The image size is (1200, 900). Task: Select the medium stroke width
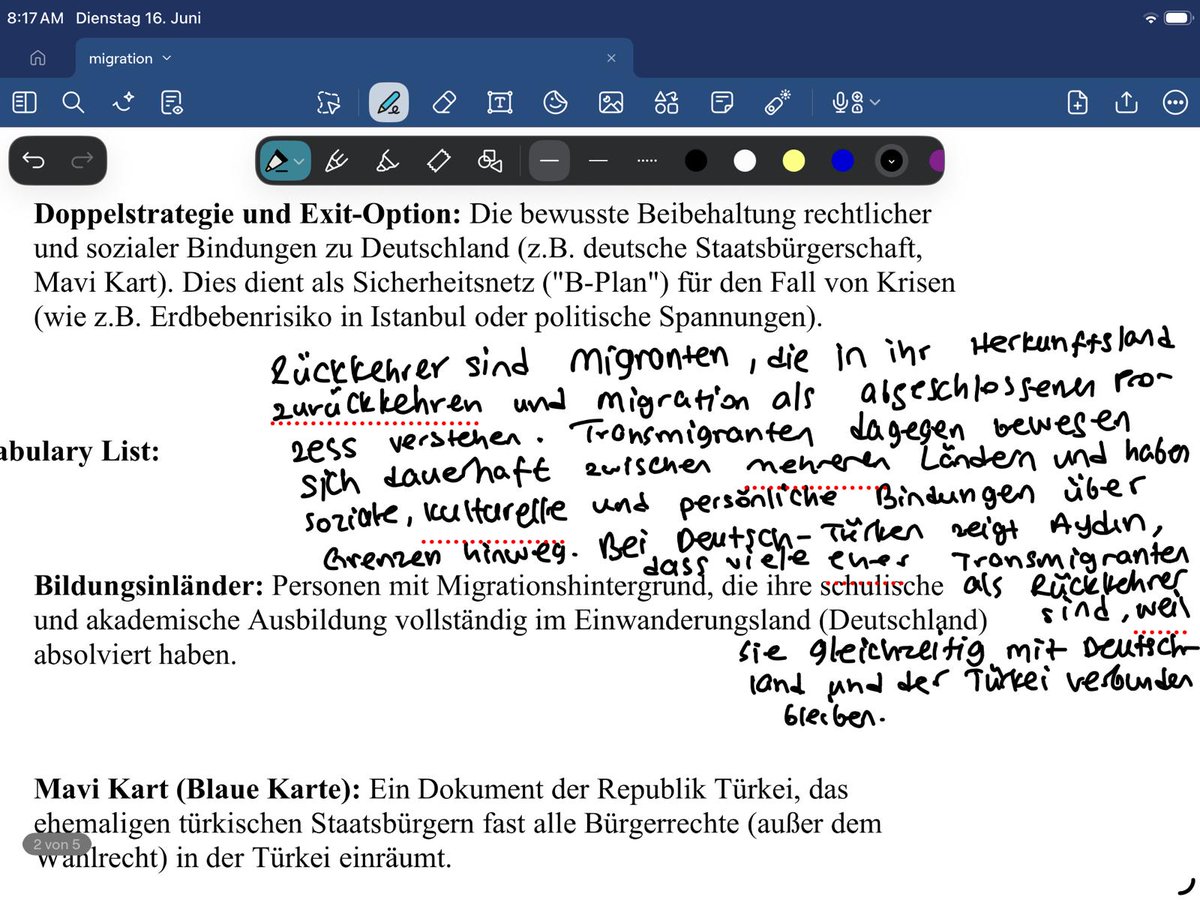tap(598, 160)
